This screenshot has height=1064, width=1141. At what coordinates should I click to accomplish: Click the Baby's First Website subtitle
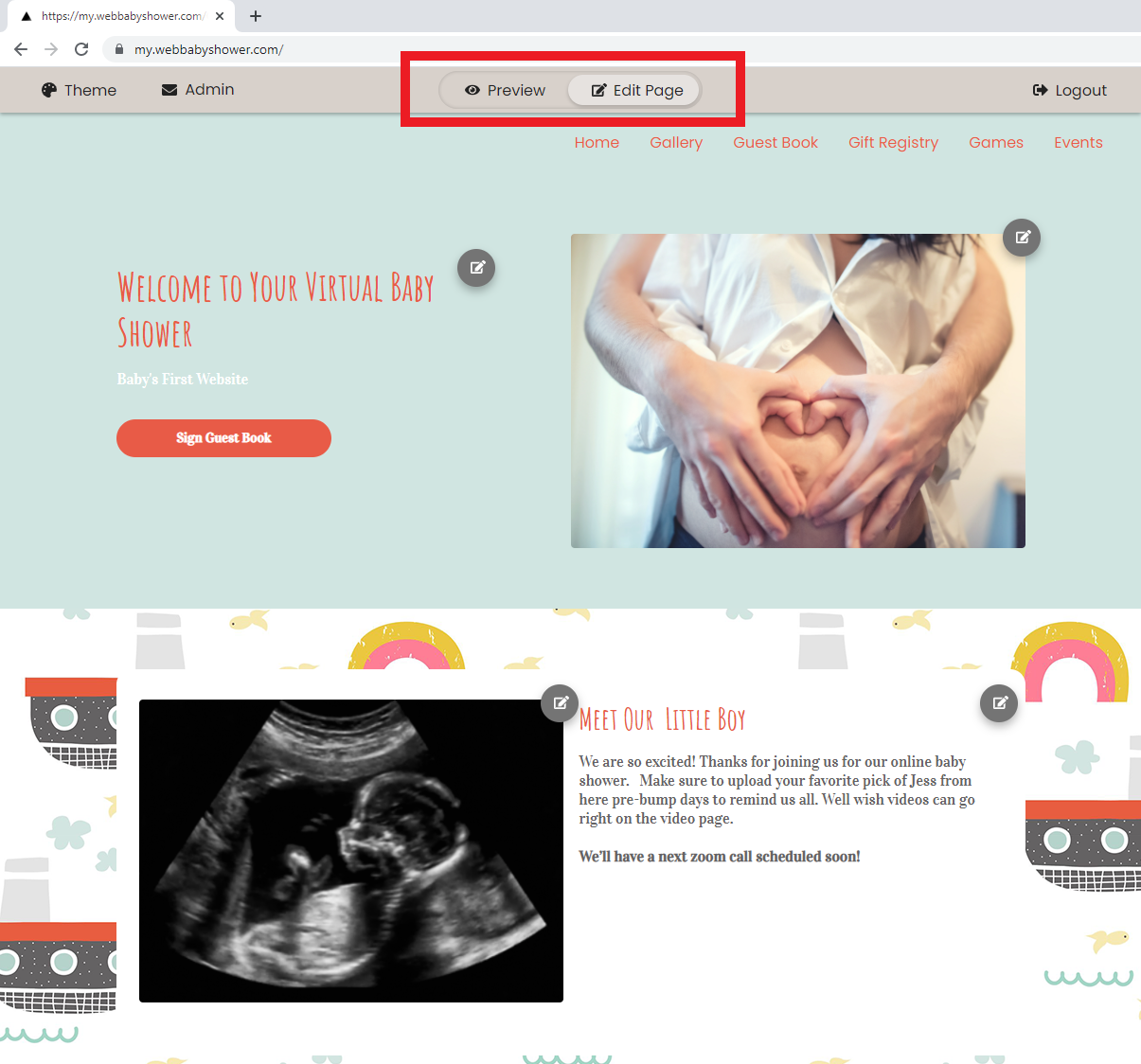[x=183, y=379]
